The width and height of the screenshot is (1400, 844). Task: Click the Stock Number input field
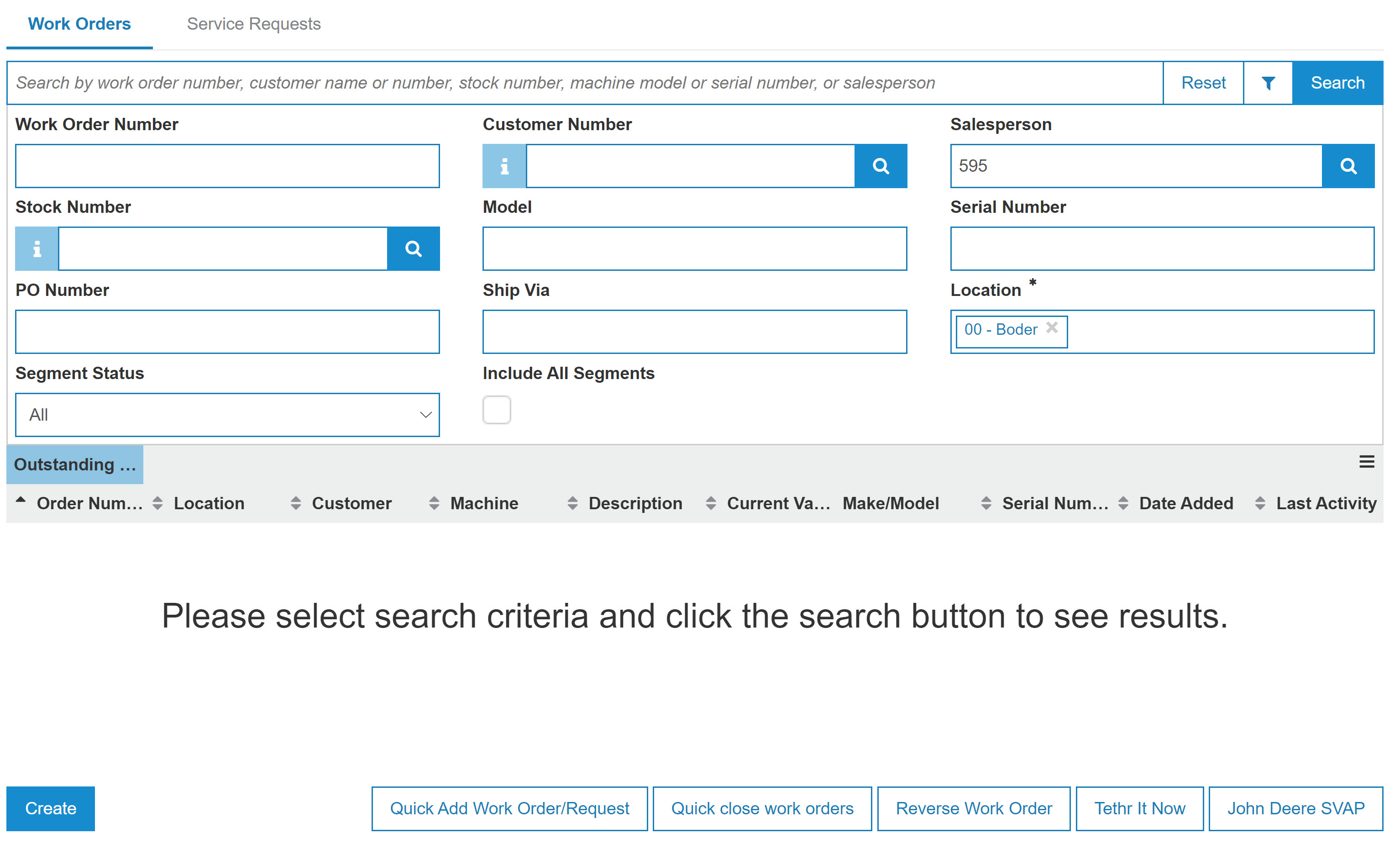click(x=223, y=248)
